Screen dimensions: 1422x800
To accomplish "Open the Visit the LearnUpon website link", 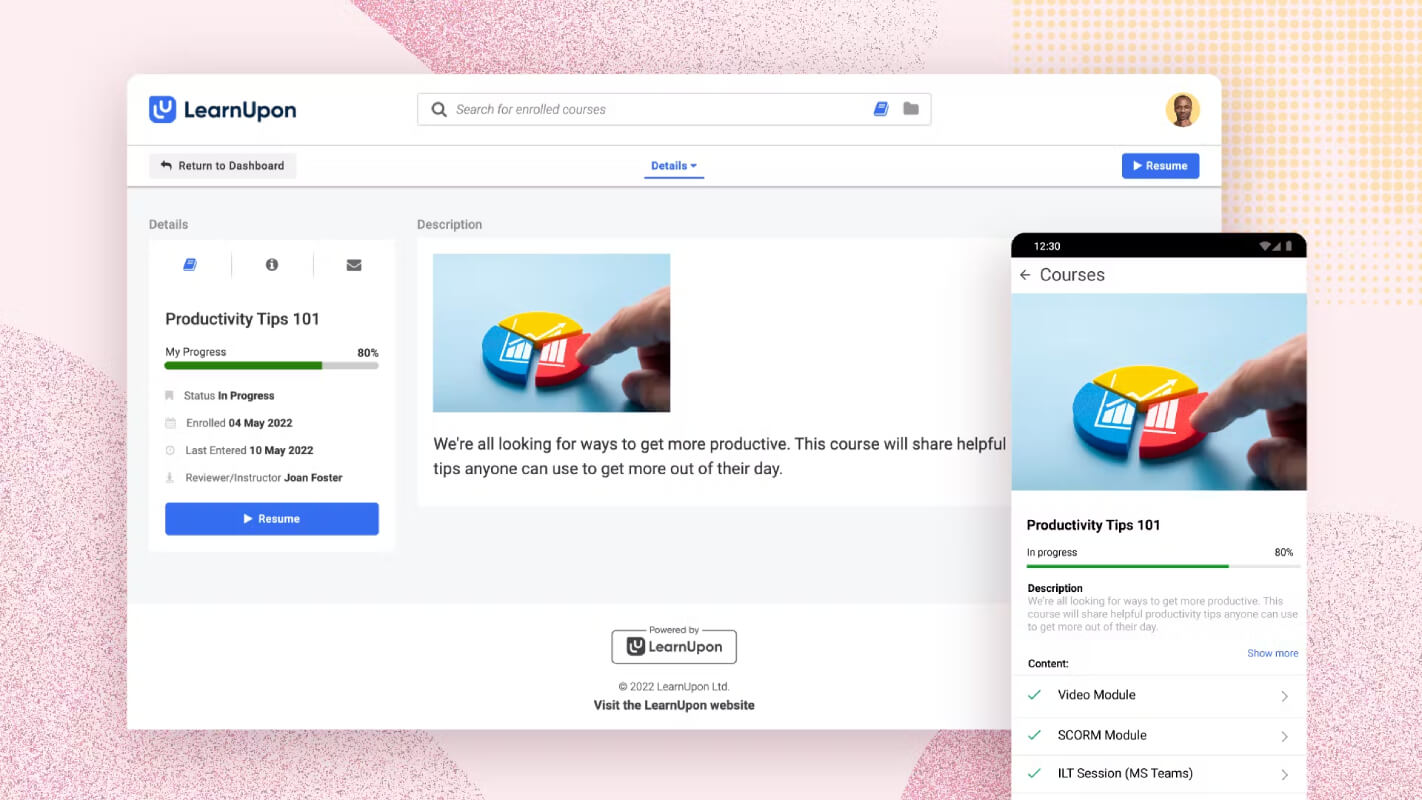I will tap(674, 705).
